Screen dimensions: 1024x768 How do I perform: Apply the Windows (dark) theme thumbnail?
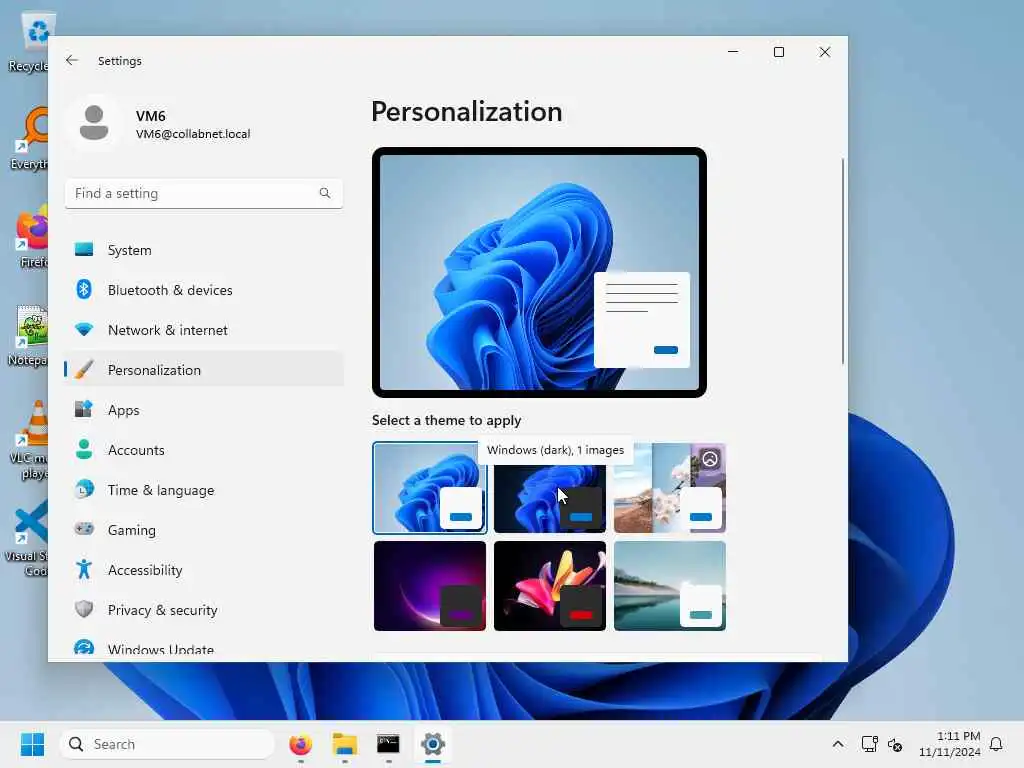pyautogui.click(x=549, y=488)
